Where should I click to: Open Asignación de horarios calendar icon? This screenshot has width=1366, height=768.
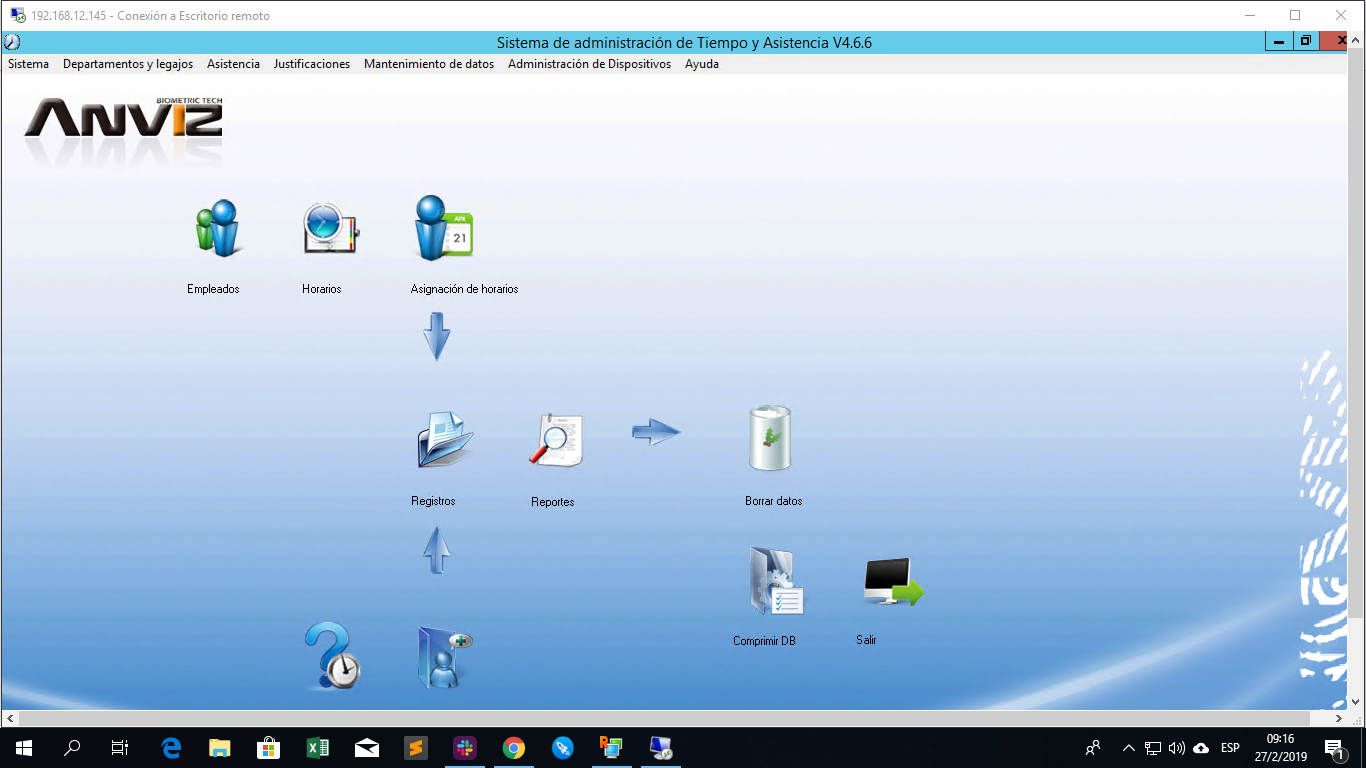(443, 229)
